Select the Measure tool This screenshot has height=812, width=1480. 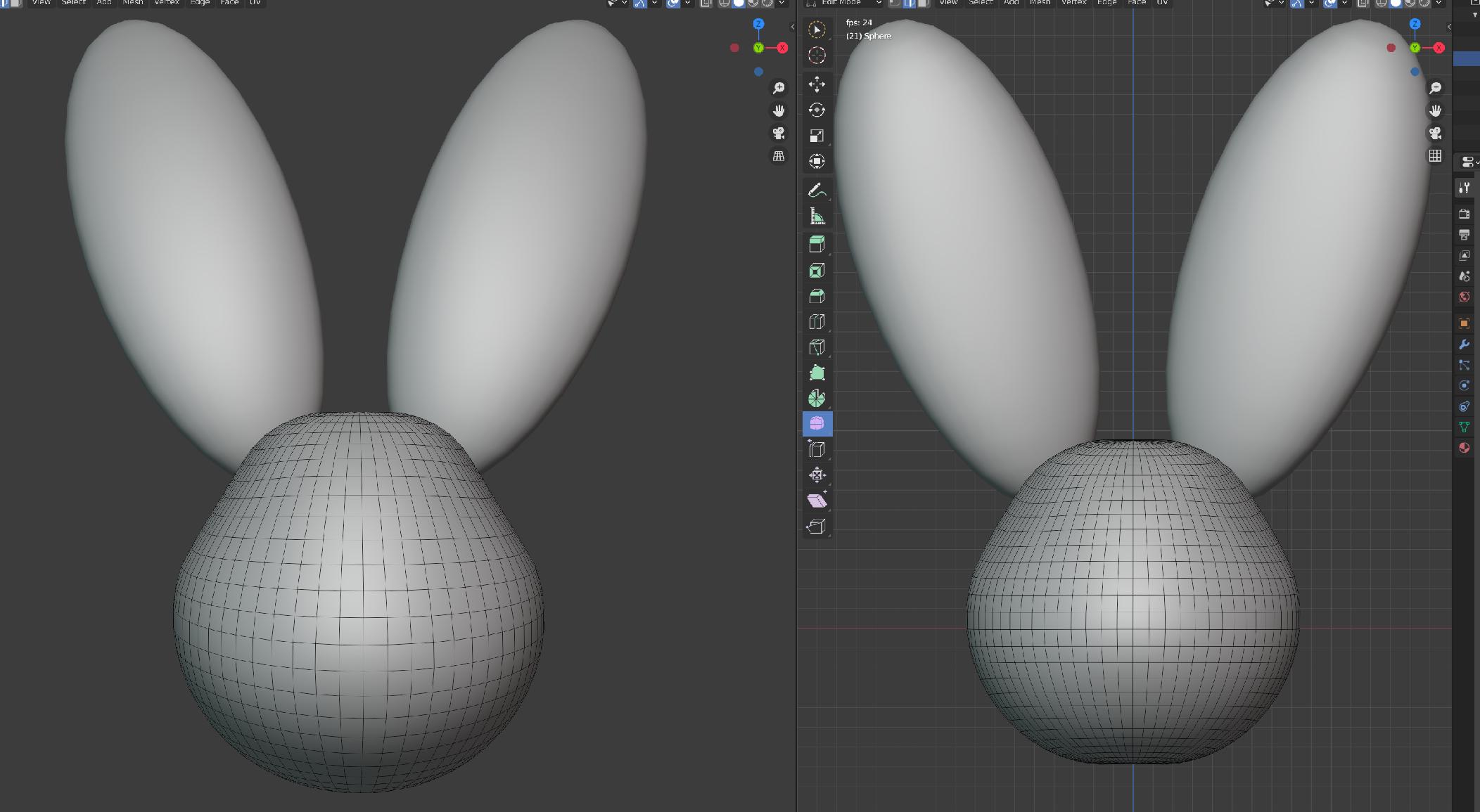click(x=817, y=217)
